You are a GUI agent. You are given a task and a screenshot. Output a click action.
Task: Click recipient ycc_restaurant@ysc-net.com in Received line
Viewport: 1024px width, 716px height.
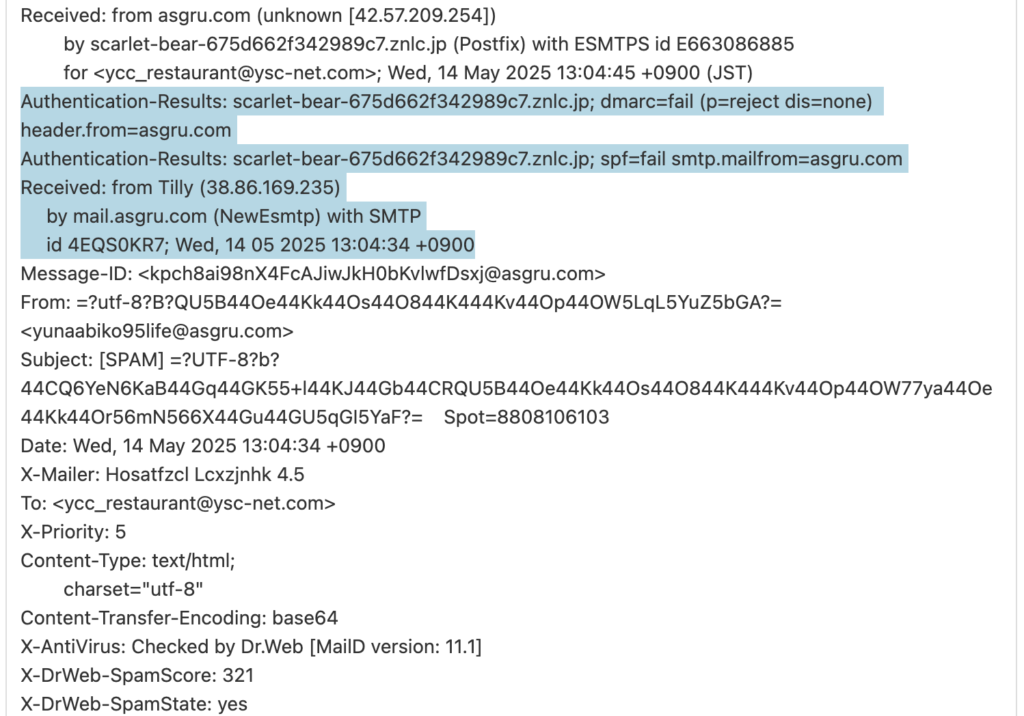[x=236, y=73]
